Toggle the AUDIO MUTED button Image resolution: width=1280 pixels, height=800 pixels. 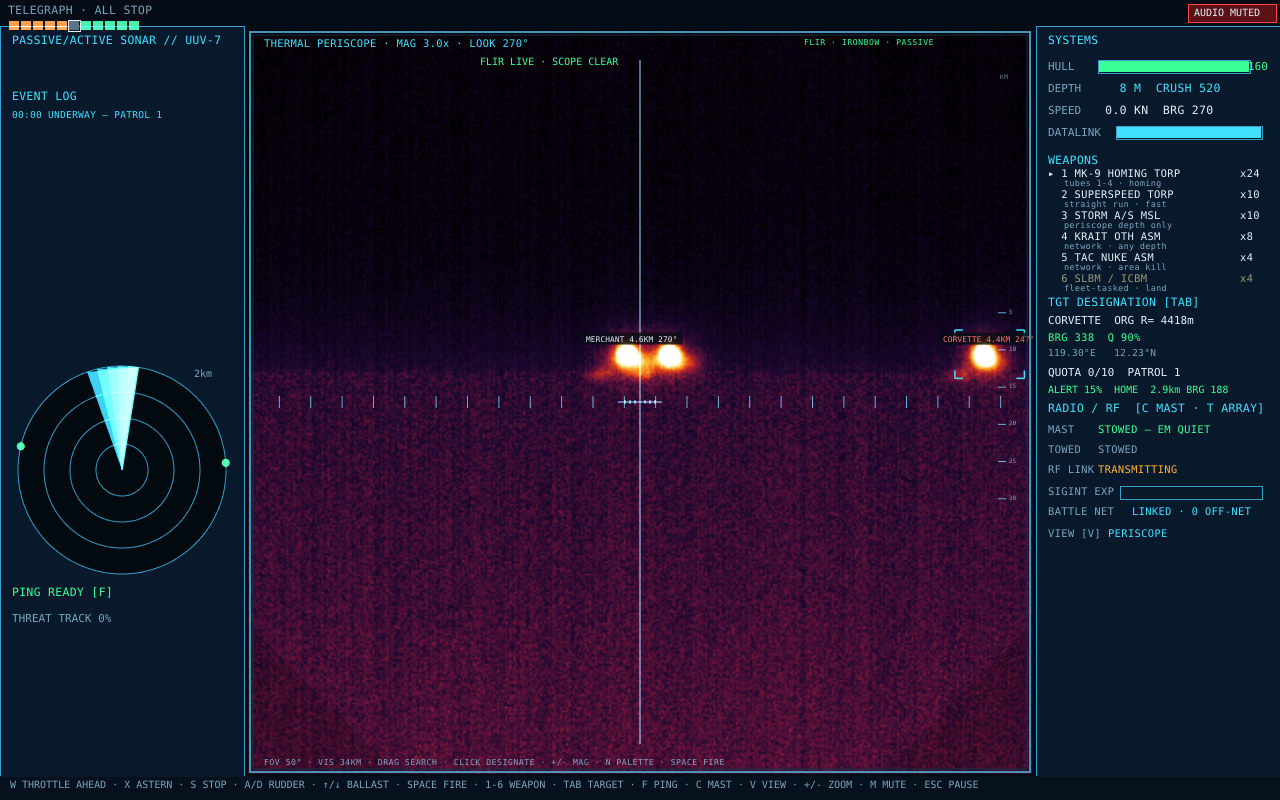coord(1232,13)
